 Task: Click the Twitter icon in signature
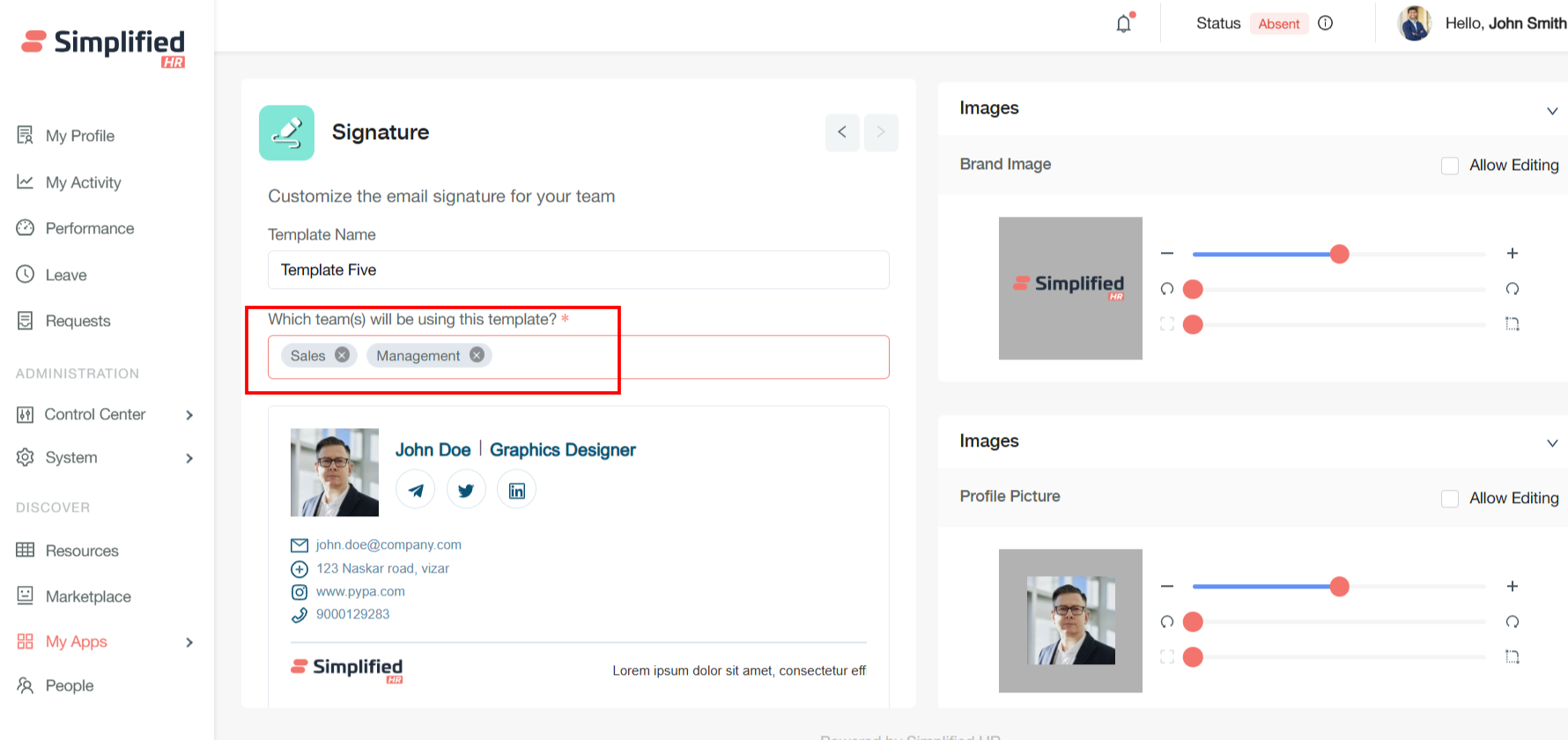[x=466, y=491]
